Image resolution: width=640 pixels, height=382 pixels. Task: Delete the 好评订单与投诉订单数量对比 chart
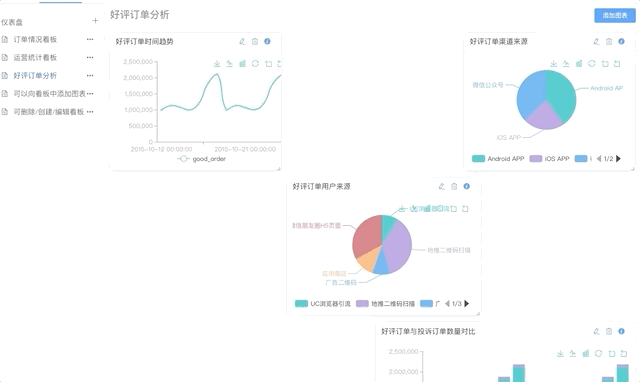click(x=609, y=331)
